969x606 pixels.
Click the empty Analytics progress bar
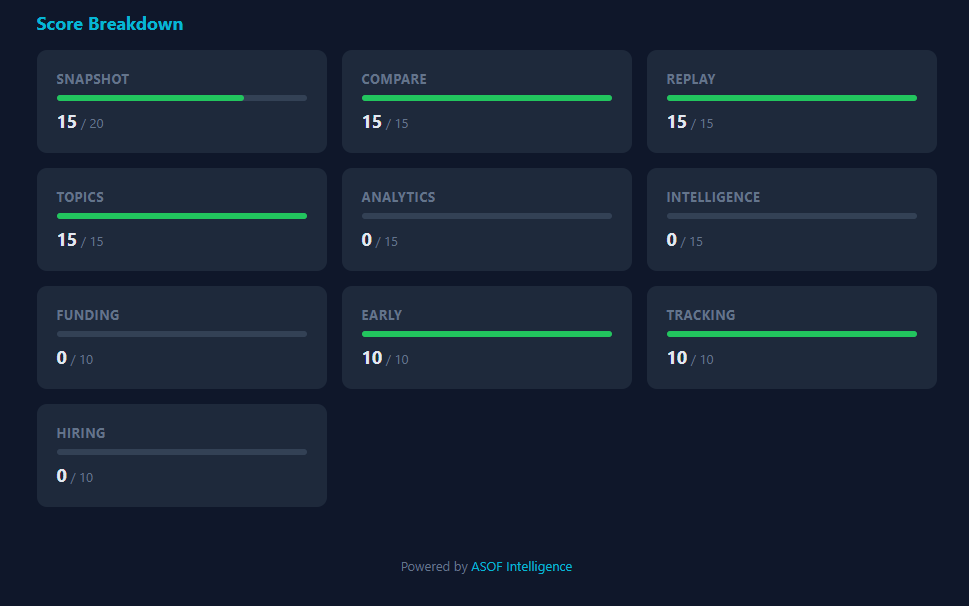pyautogui.click(x=487, y=216)
